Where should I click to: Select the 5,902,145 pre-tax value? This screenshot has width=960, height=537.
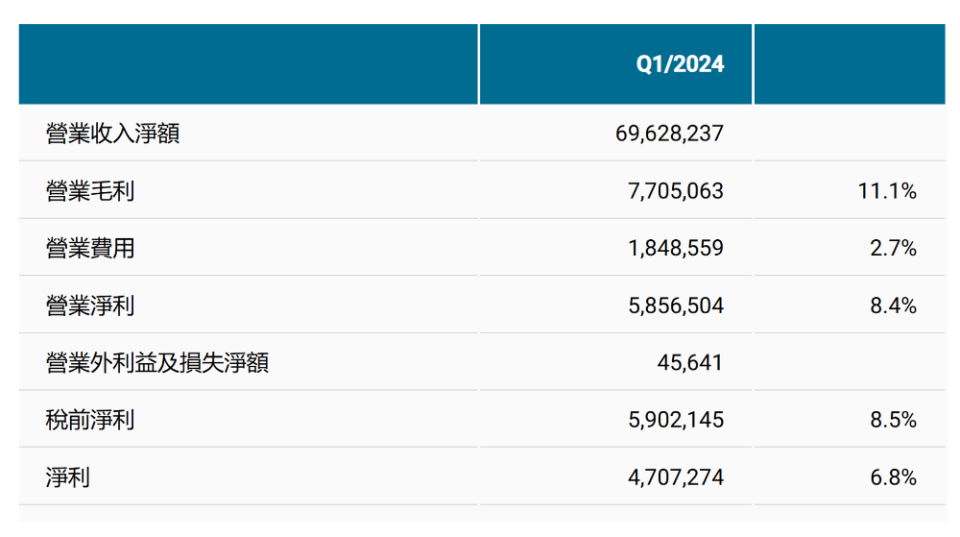pyautogui.click(x=676, y=420)
